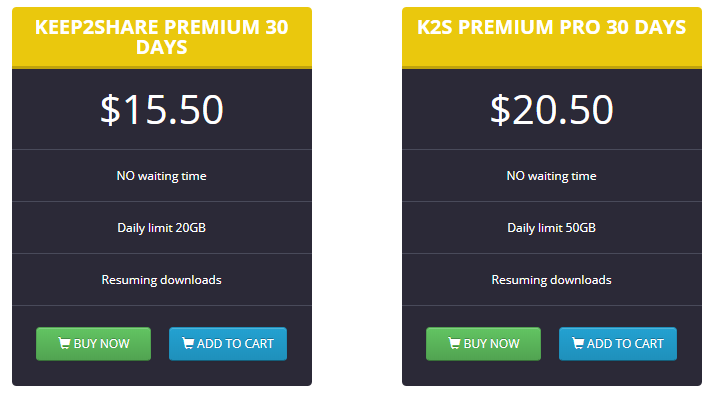The height and width of the screenshot is (401, 714).
Task: Select the $15.50 price
Action: coord(162,109)
